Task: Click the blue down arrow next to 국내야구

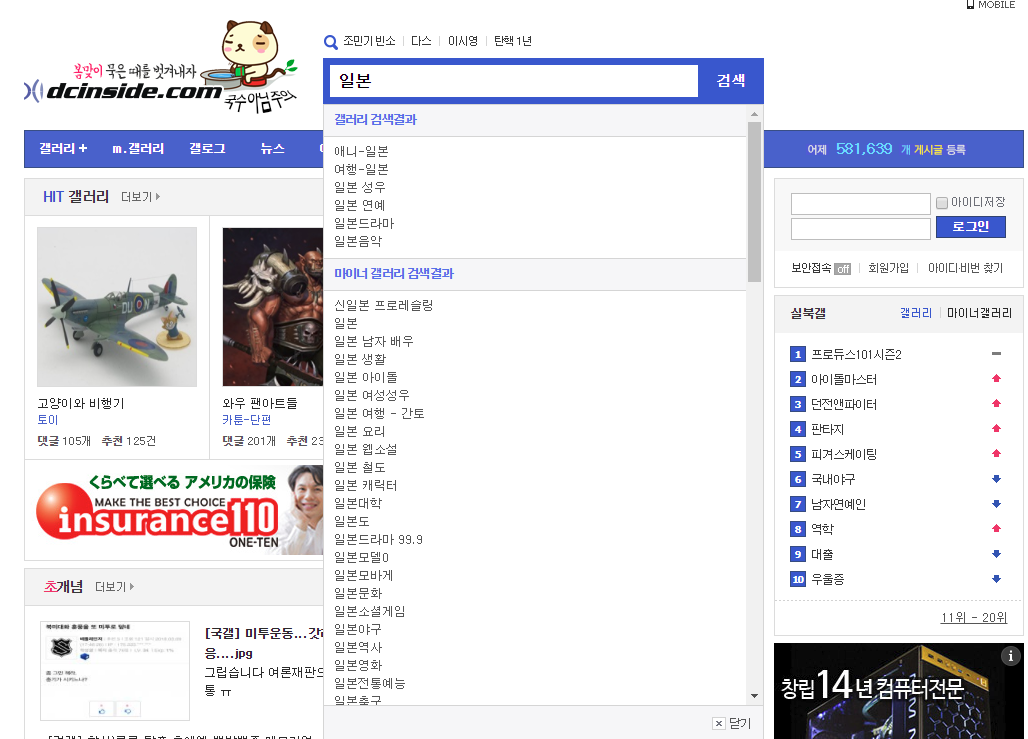Action: (x=996, y=479)
